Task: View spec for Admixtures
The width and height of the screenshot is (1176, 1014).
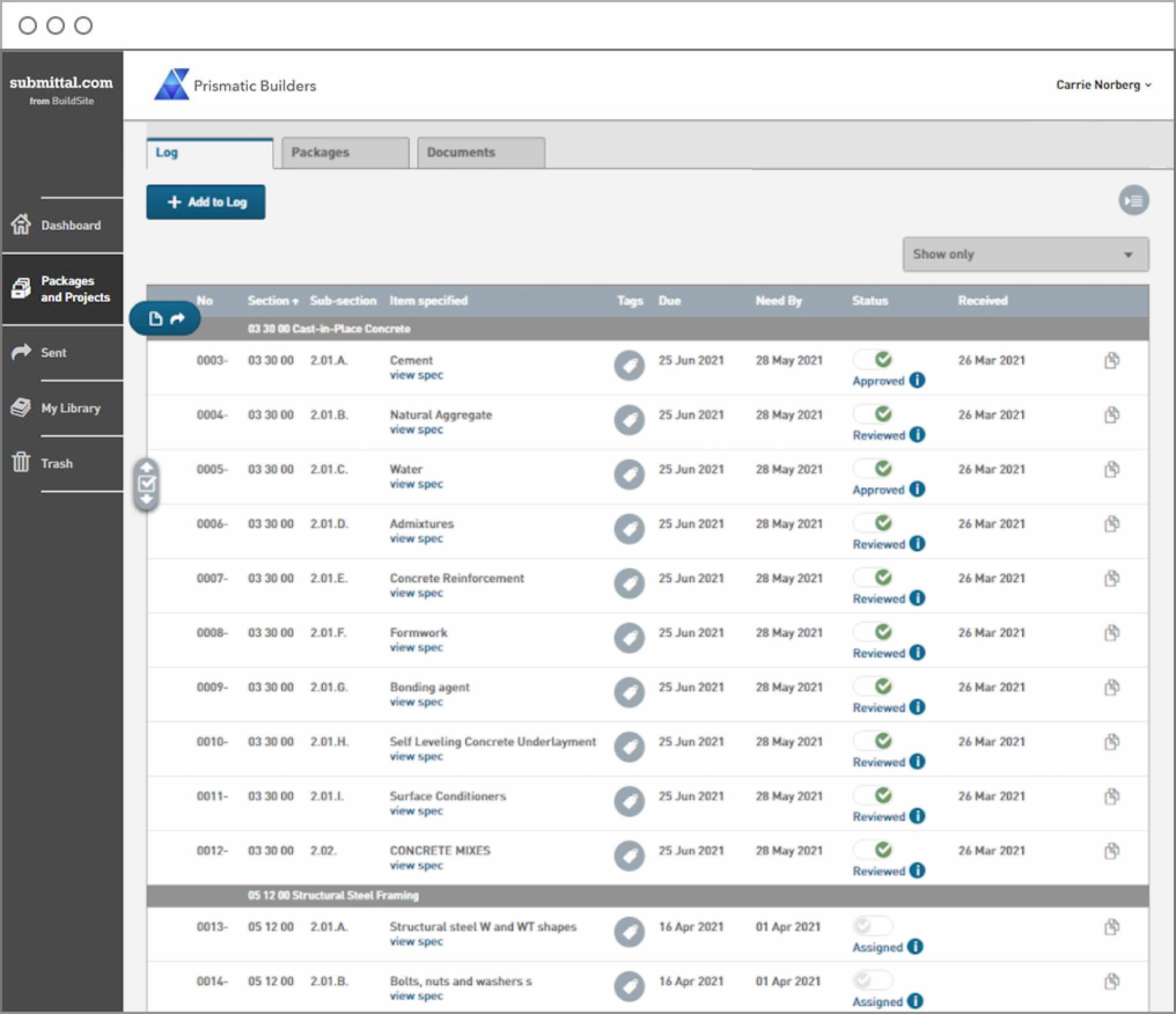Action: pos(416,539)
